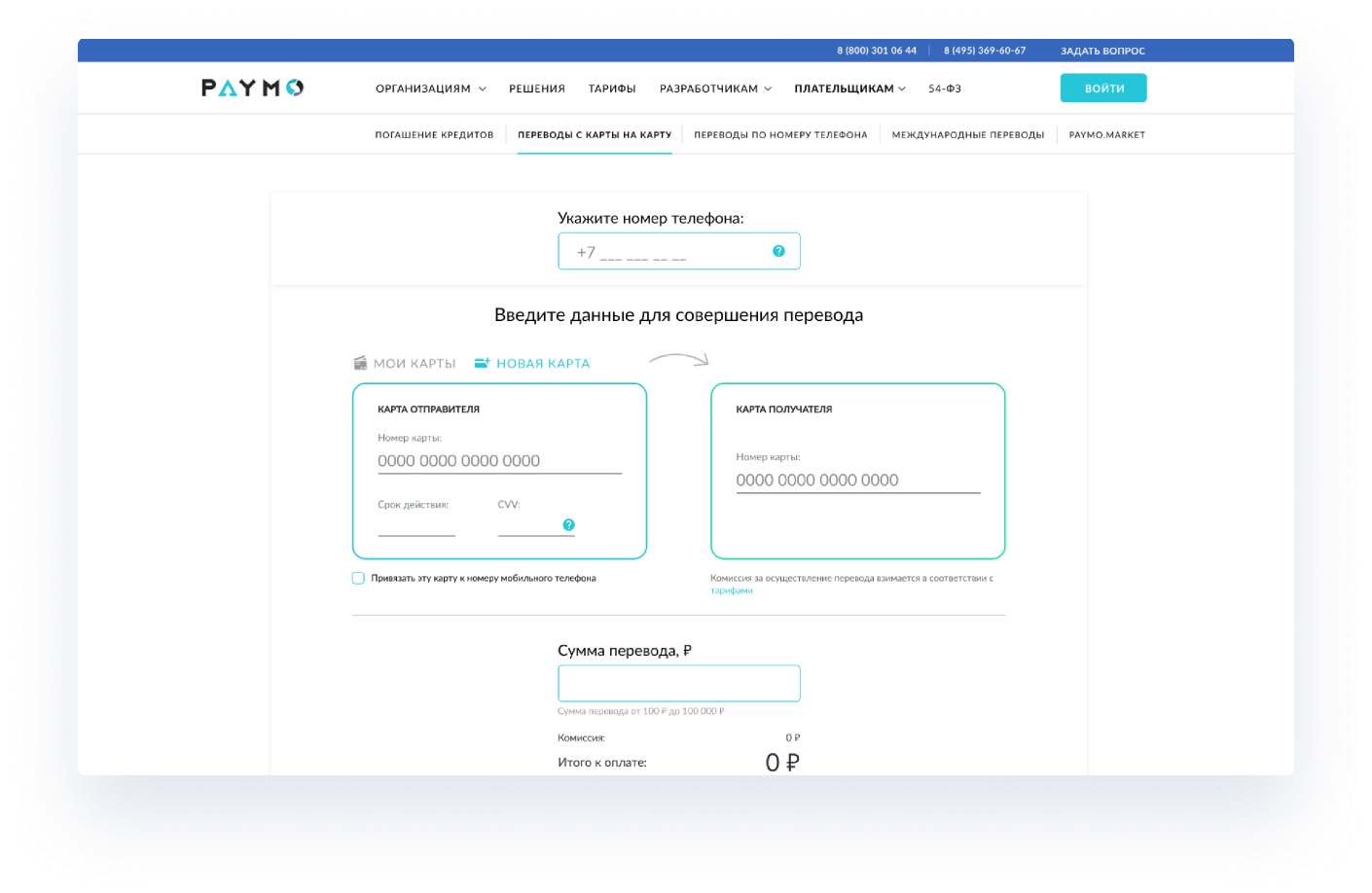Click the transfer amount input field
This screenshot has height=893, width=1372.
(x=679, y=684)
